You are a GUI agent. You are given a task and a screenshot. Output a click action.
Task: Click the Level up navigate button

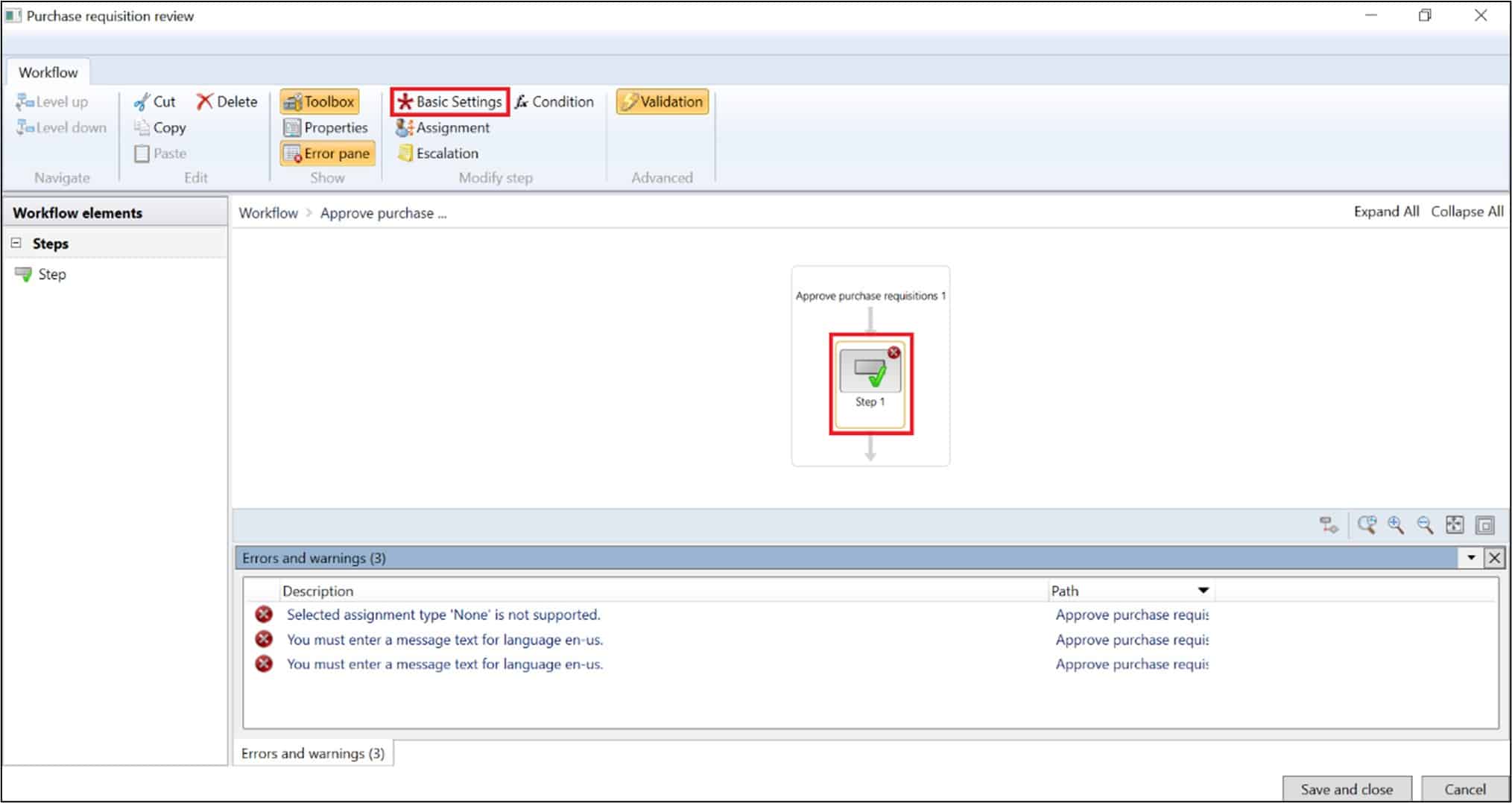pyautogui.click(x=51, y=102)
